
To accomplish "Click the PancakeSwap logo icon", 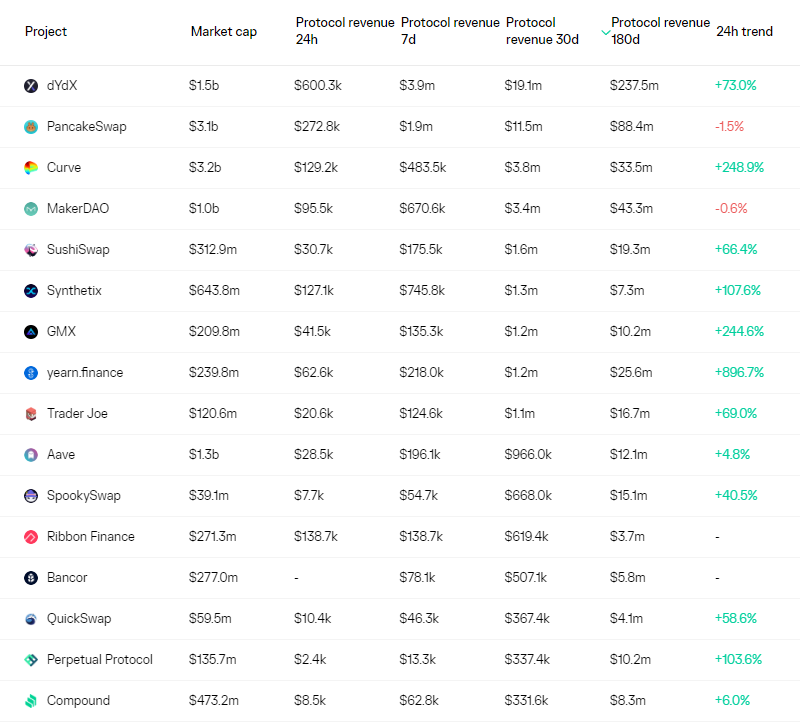I will (x=31, y=127).
